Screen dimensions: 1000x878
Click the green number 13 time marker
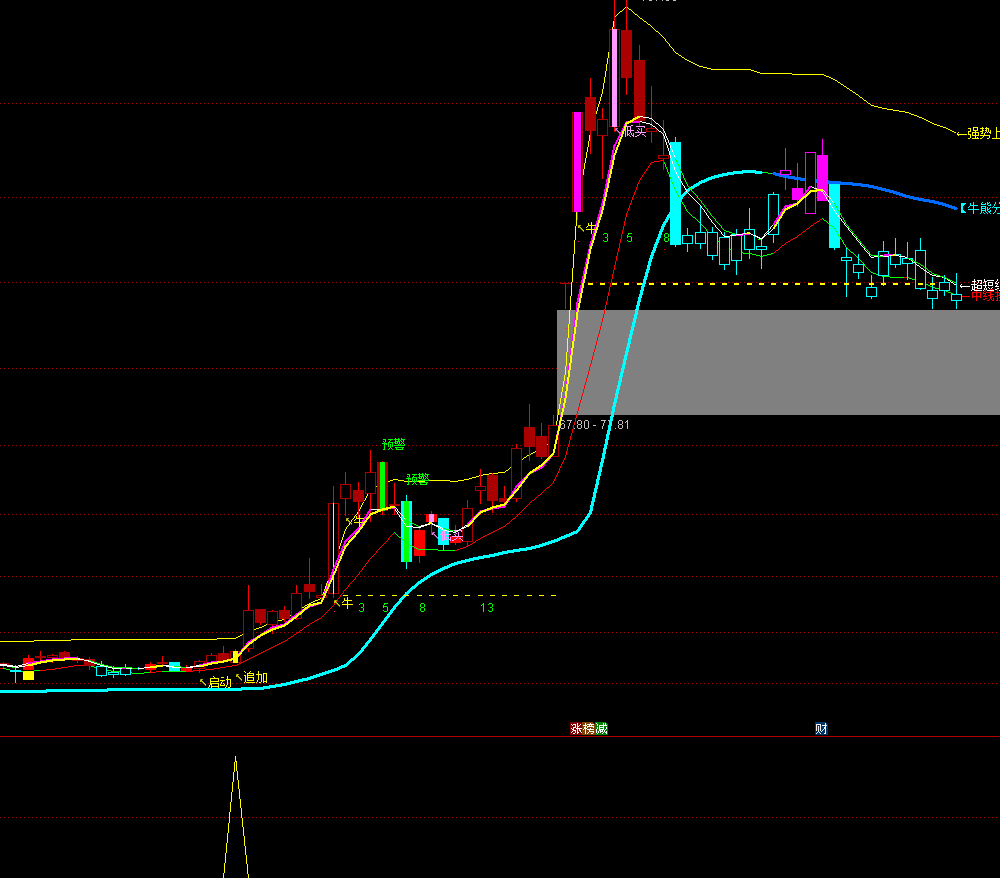487,607
